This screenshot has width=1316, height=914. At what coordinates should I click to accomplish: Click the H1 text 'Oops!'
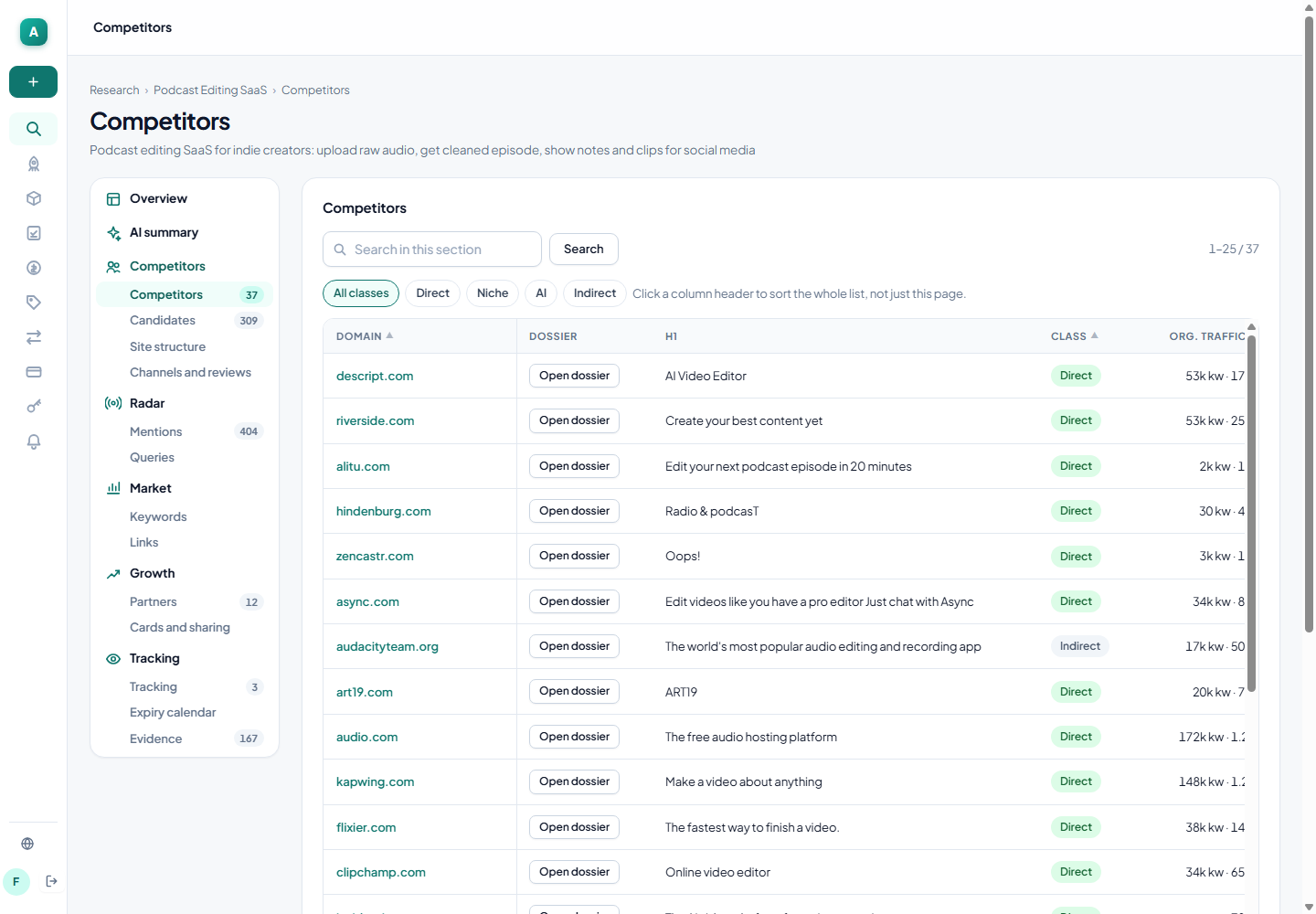683,556
